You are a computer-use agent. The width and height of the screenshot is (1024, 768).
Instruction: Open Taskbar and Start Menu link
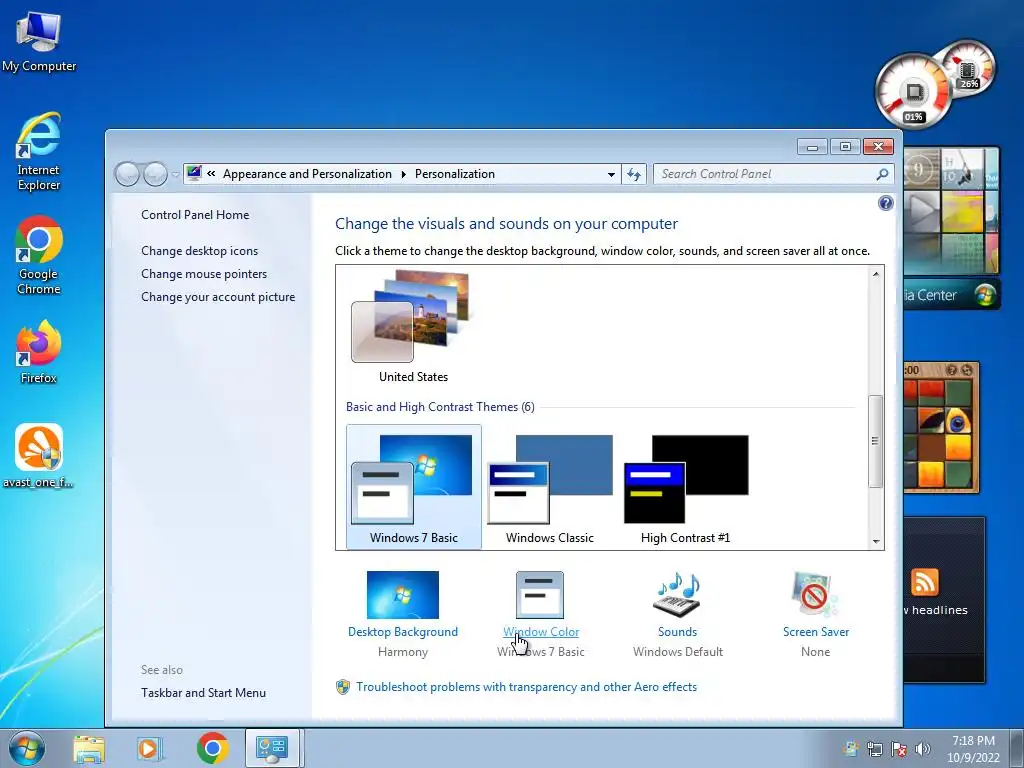(x=203, y=693)
